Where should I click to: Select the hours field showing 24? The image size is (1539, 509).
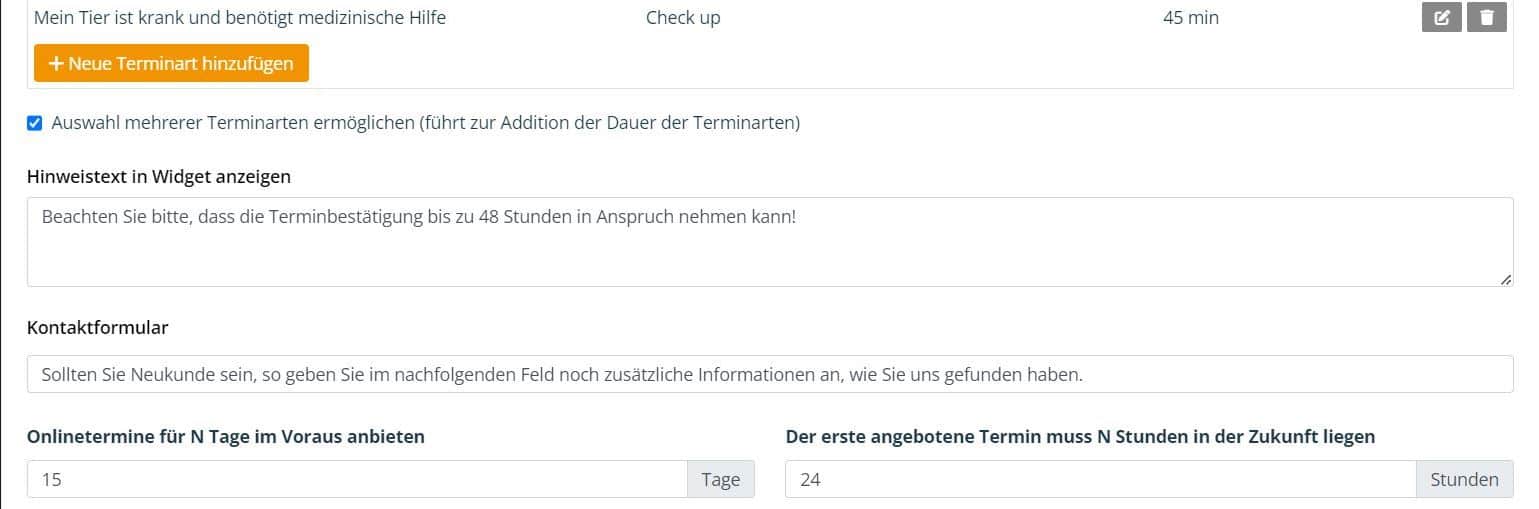click(x=1101, y=479)
